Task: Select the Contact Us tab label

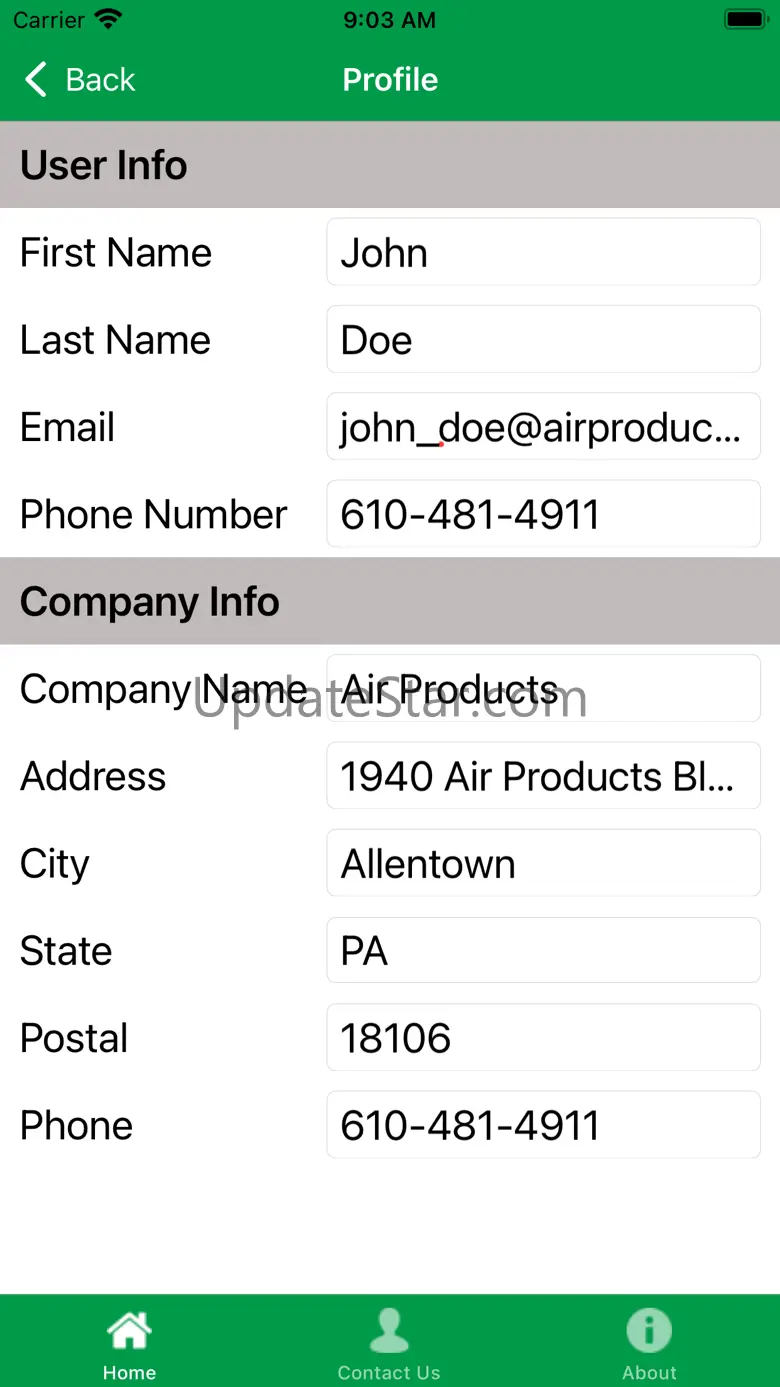Action: (389, 1373)
